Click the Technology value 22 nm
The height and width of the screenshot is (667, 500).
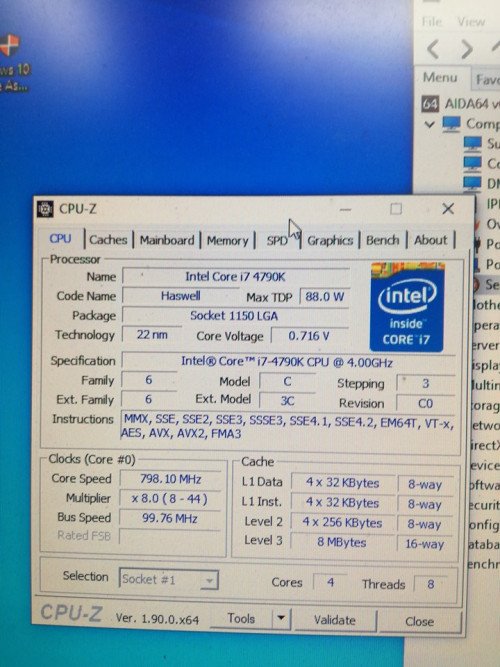click(152, 335)
